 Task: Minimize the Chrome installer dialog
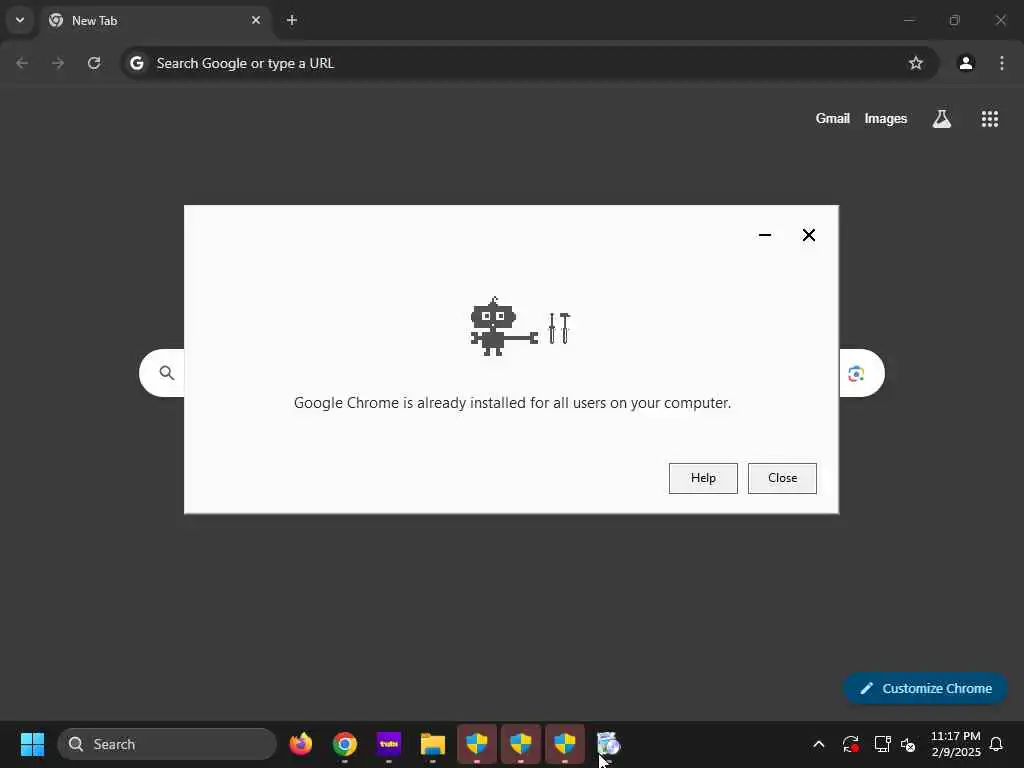pyautogui.click(x=765, y=235)
